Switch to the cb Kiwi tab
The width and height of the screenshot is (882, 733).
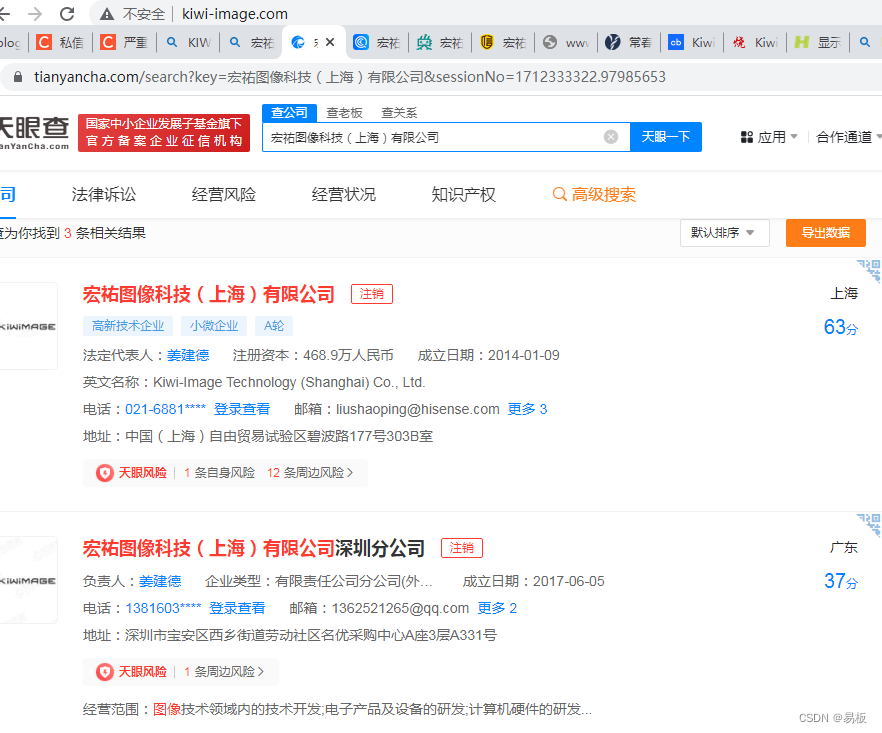point(692,42)
